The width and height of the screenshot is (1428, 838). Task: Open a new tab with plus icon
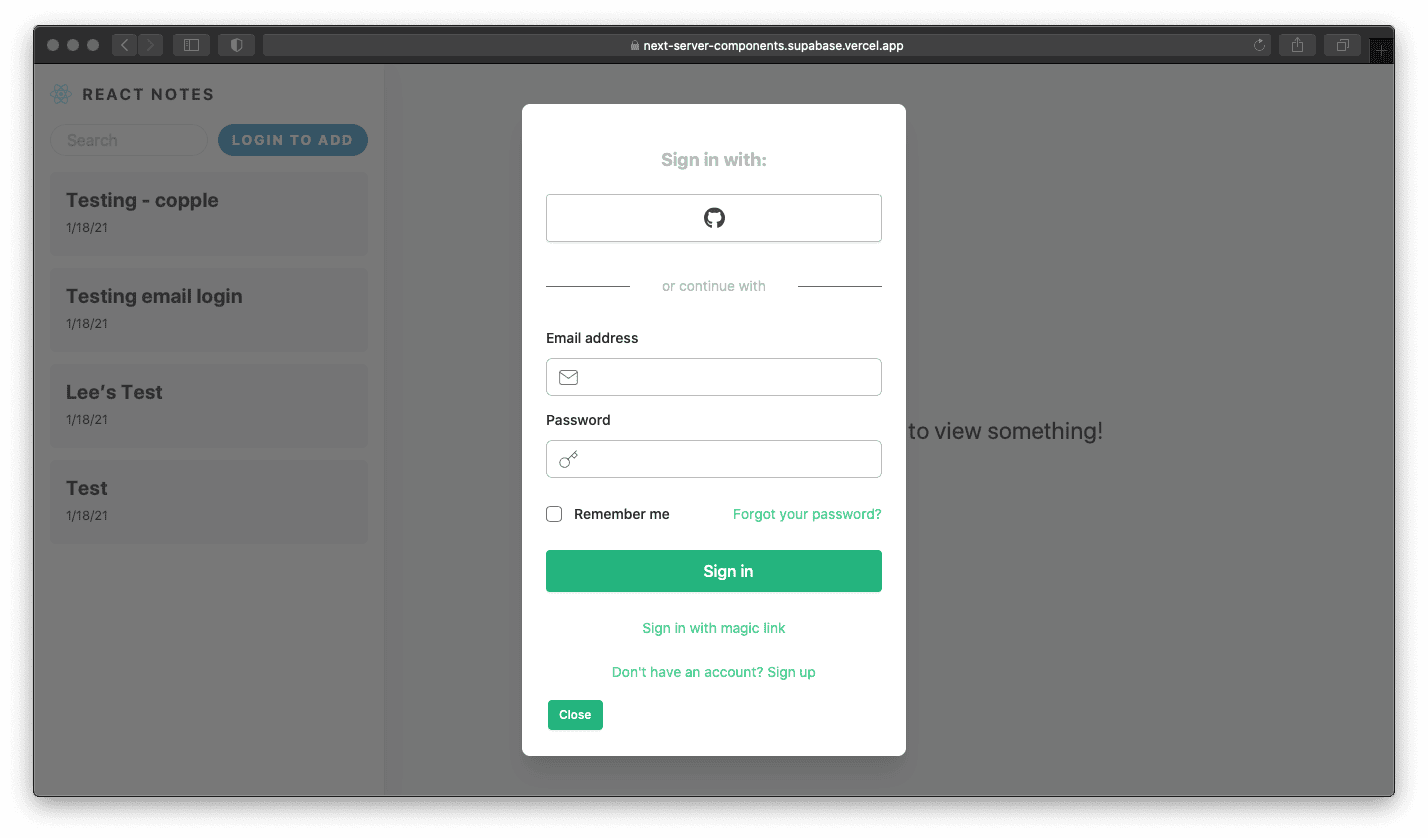coord(1381,49)
